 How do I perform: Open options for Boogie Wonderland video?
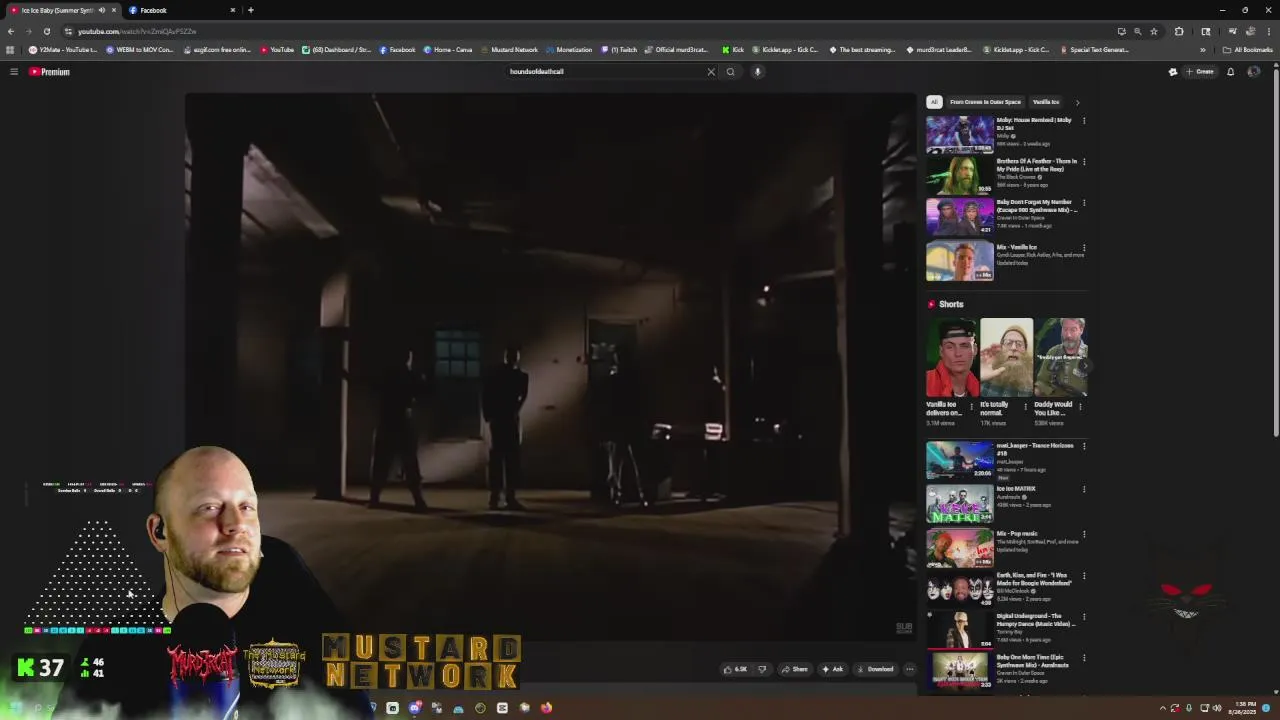point(1084,576)
